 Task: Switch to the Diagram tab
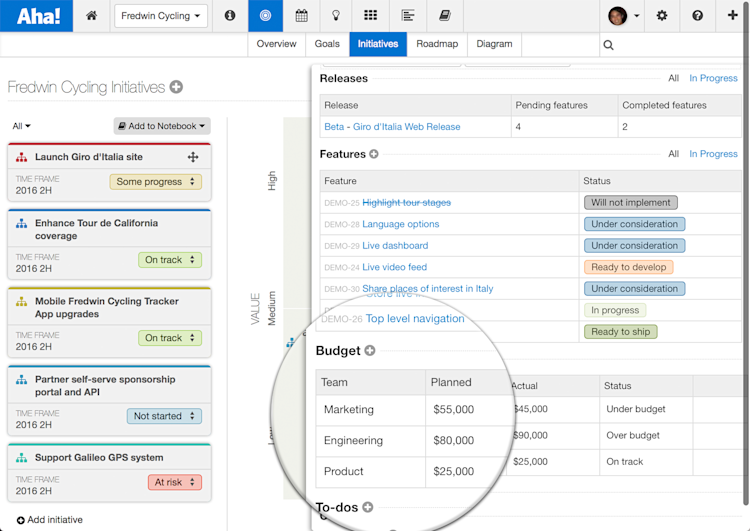[x=494, y=44]
